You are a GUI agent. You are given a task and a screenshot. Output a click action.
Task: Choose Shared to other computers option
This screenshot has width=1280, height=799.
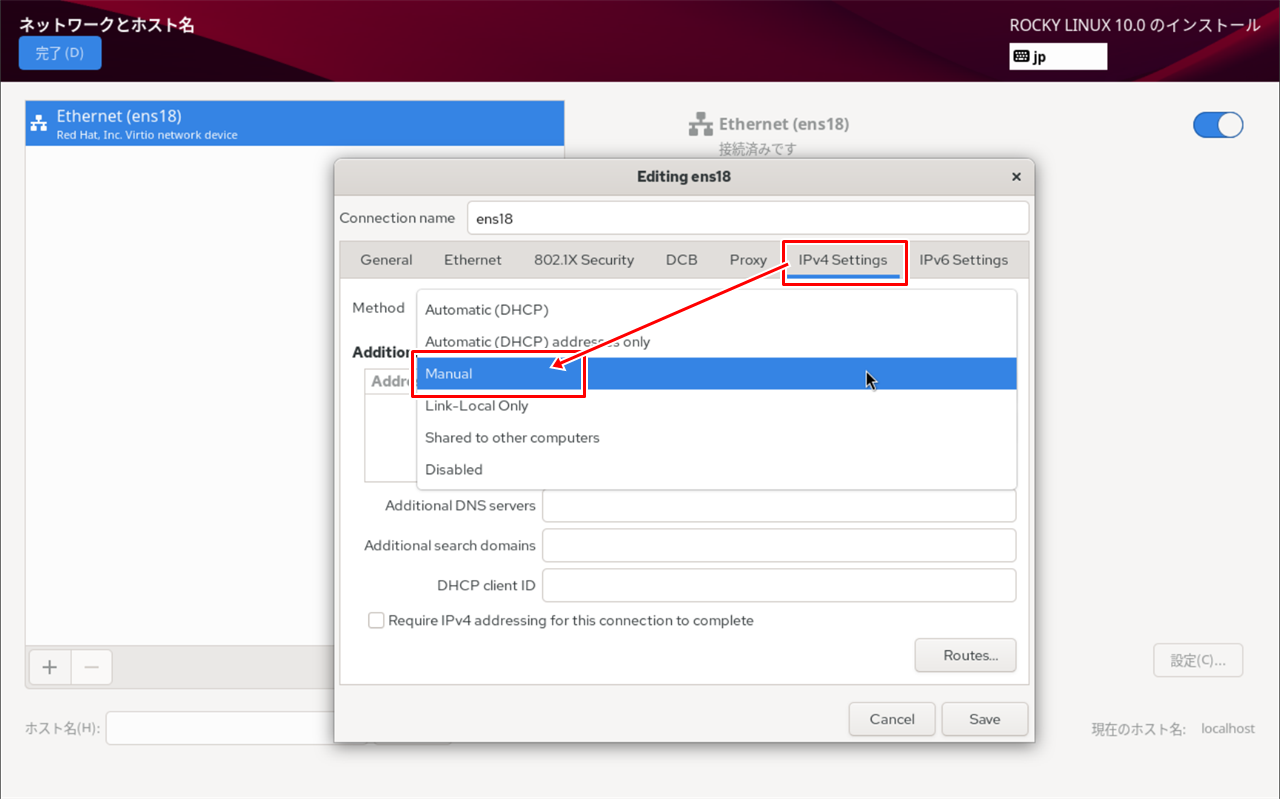pos(512,438)
